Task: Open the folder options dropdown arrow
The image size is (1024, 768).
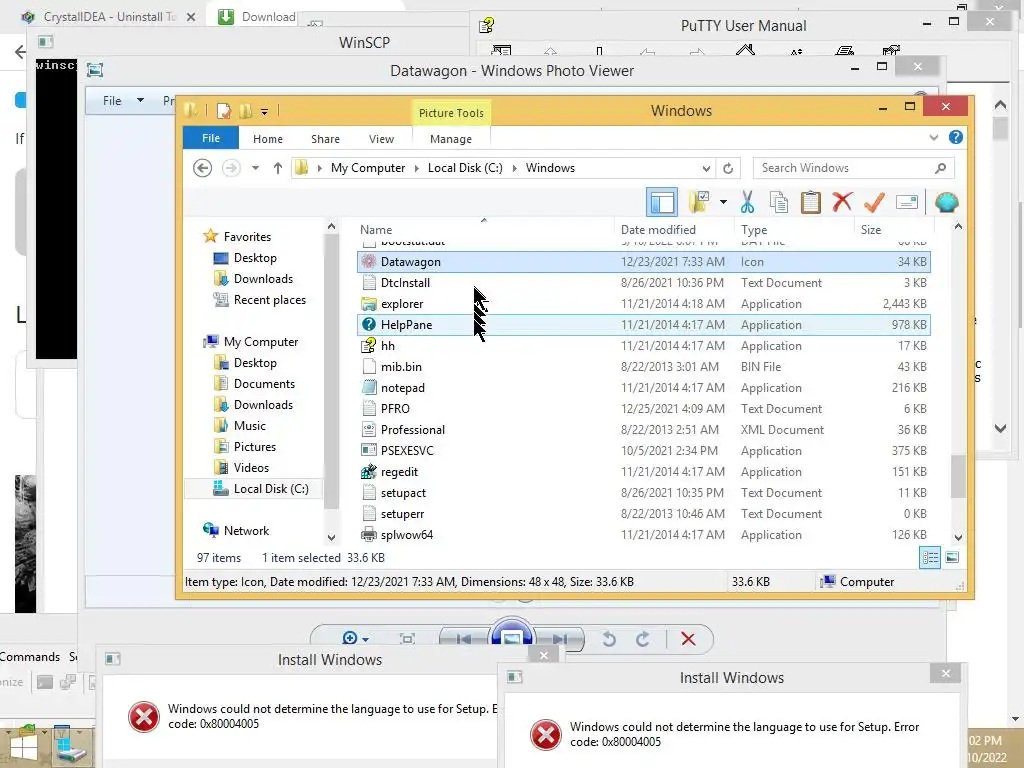Action: pos(723,202)
